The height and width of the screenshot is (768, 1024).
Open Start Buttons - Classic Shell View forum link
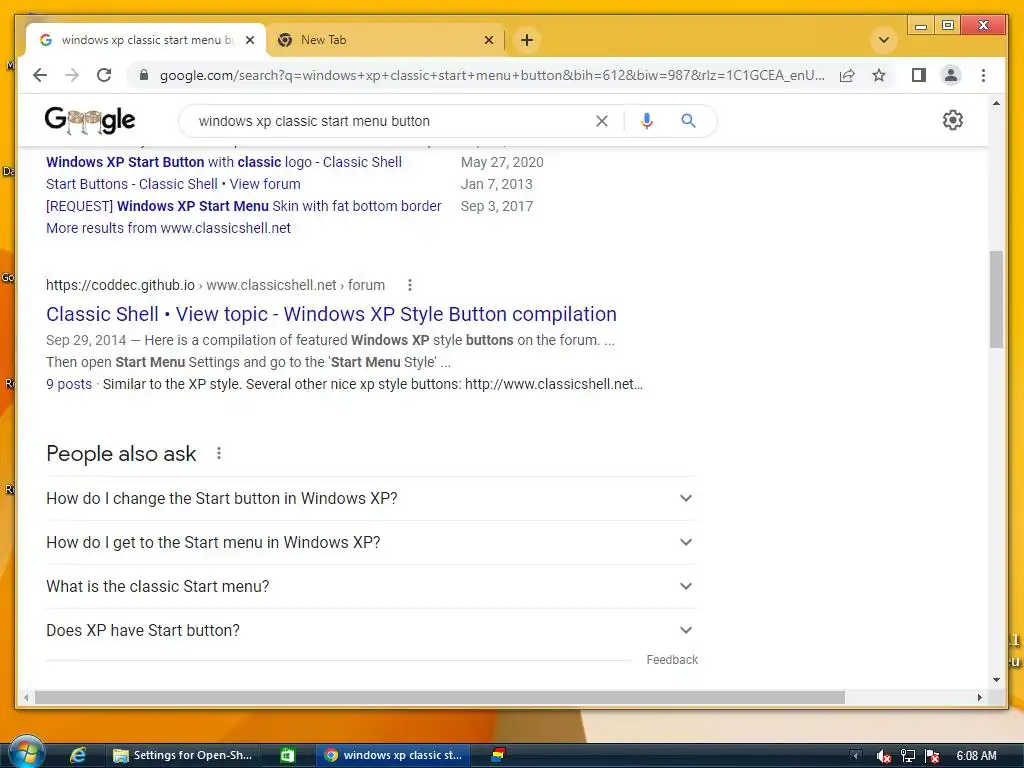coord(173,184)
